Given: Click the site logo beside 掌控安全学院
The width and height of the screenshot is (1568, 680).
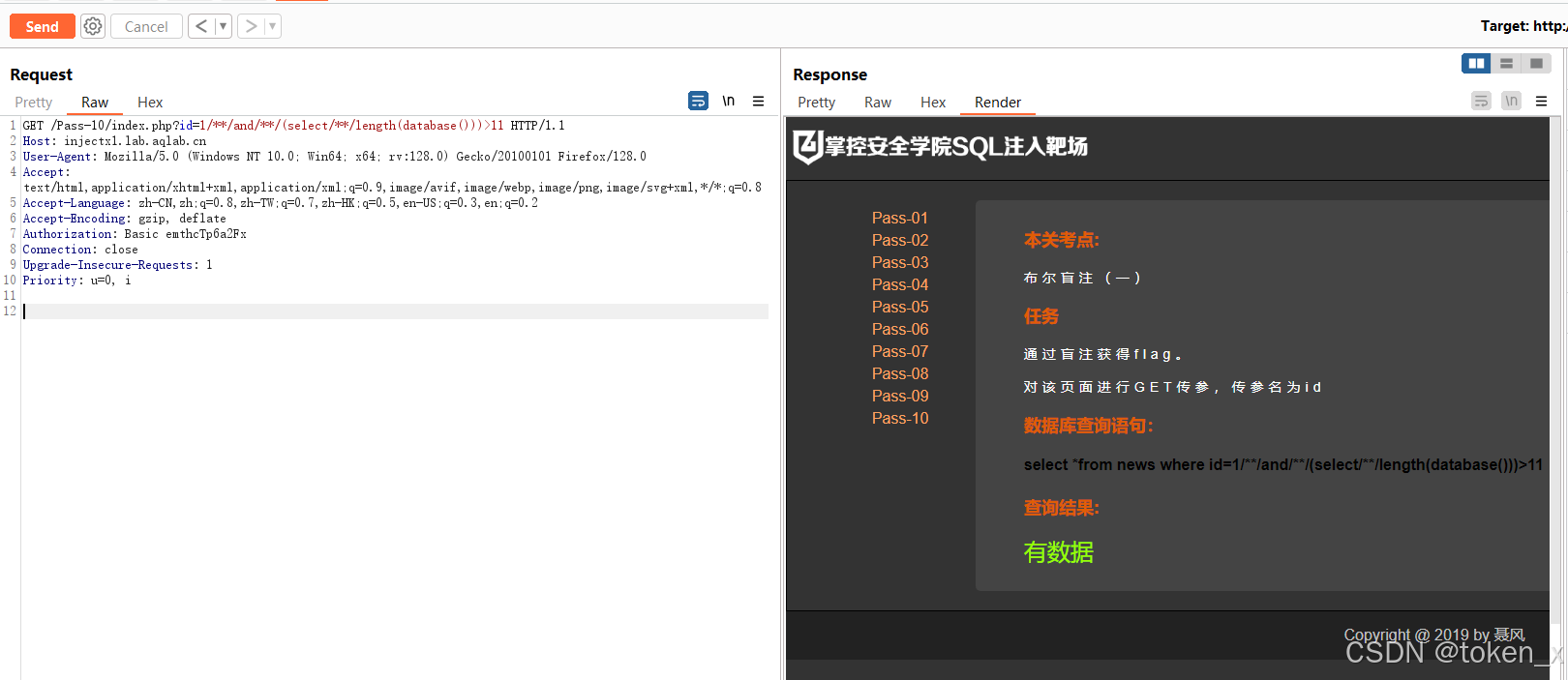Looking at the screenshot, I should pyautogui.click(x=807, y=147).
